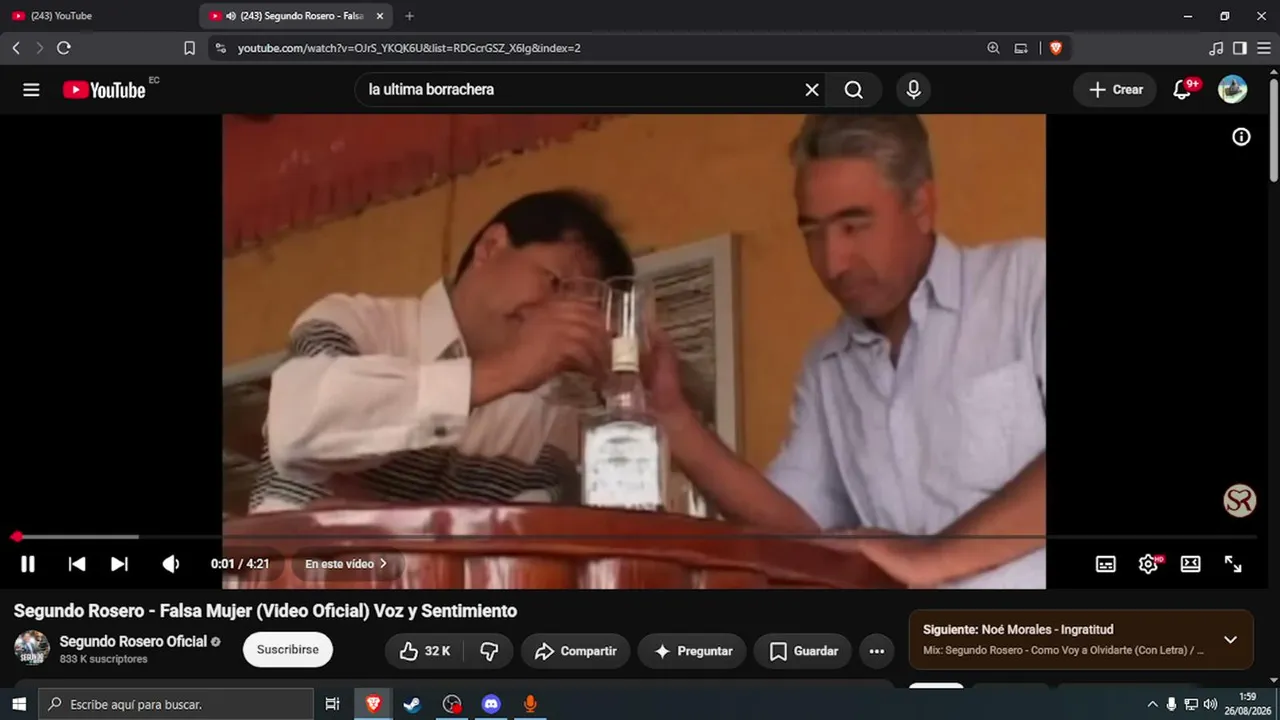1280x720 pixels.
Task: Expand the 'En este video' chapters
Action: 346,564
